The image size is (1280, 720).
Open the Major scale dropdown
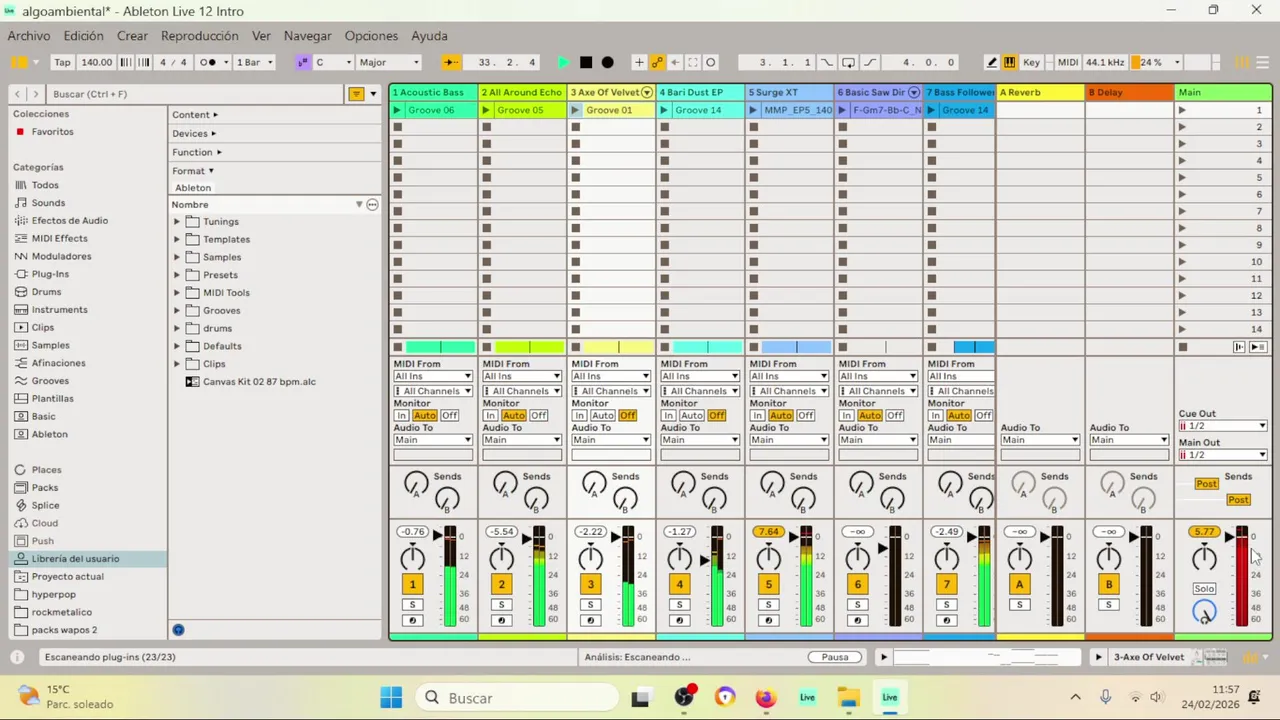[388, 62]
